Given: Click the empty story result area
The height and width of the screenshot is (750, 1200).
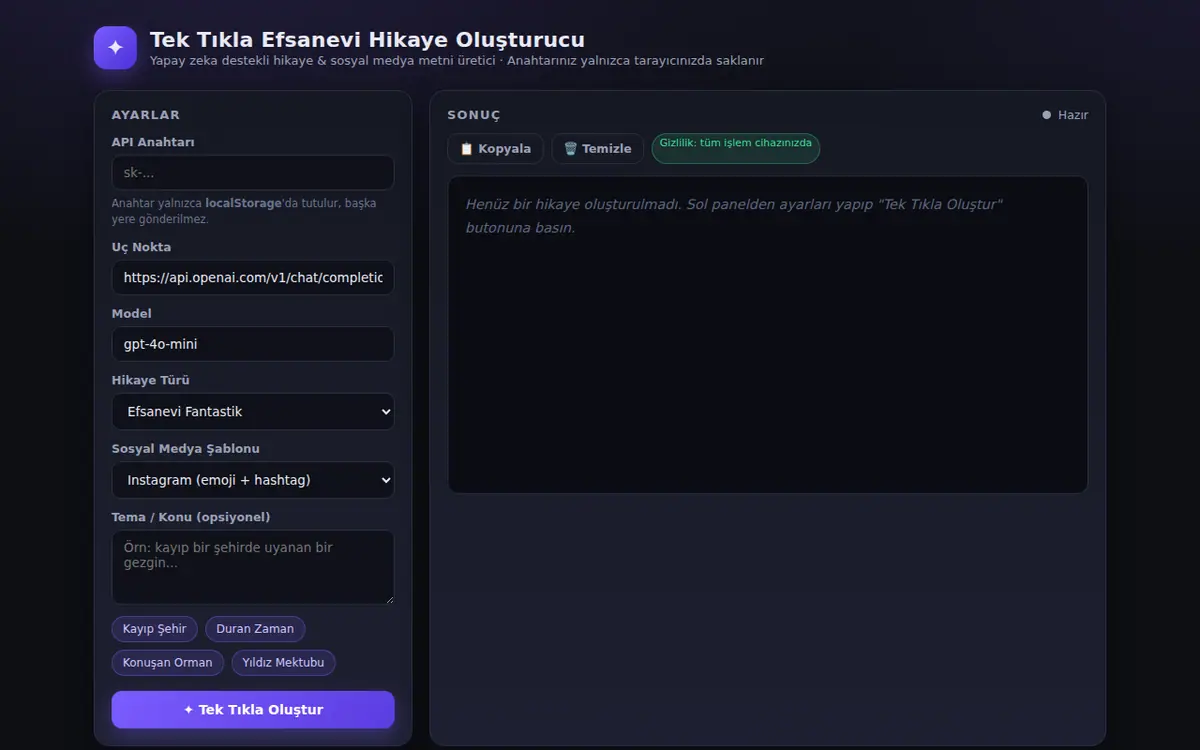Looking at the screenshot, I should (x=768, y=335).
